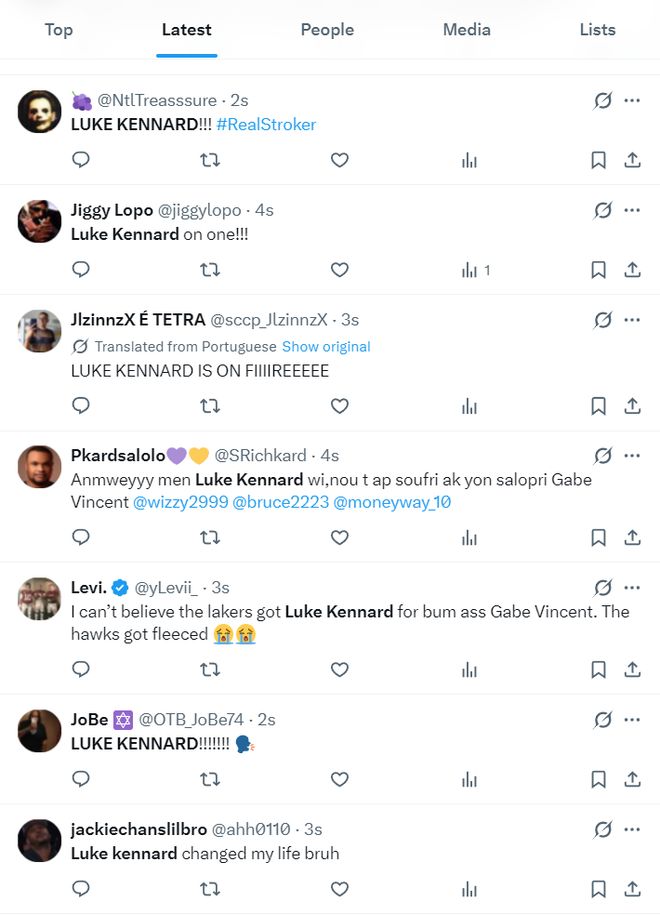Reply to Pkardsalolo's tweet
This screenshot has height=915, width=660.
[82, 538]
